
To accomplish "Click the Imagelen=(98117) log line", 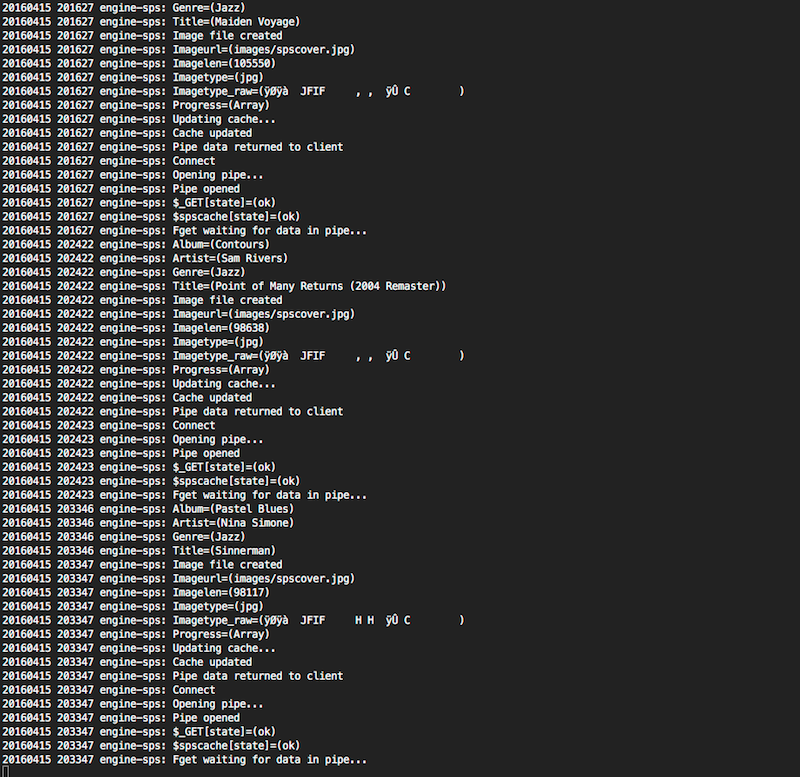I will coord(136,592).
